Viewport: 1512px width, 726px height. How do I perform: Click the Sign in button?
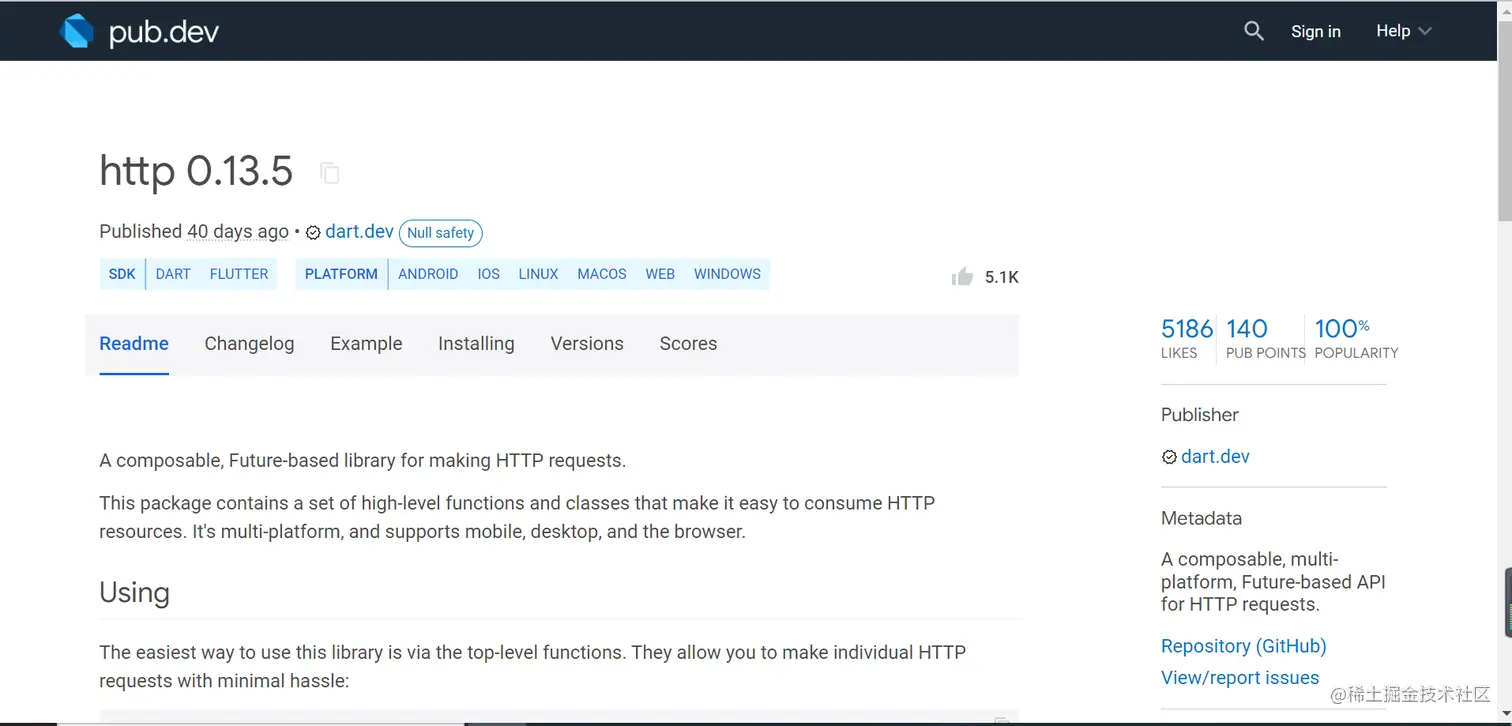(x=1316, y=31)
